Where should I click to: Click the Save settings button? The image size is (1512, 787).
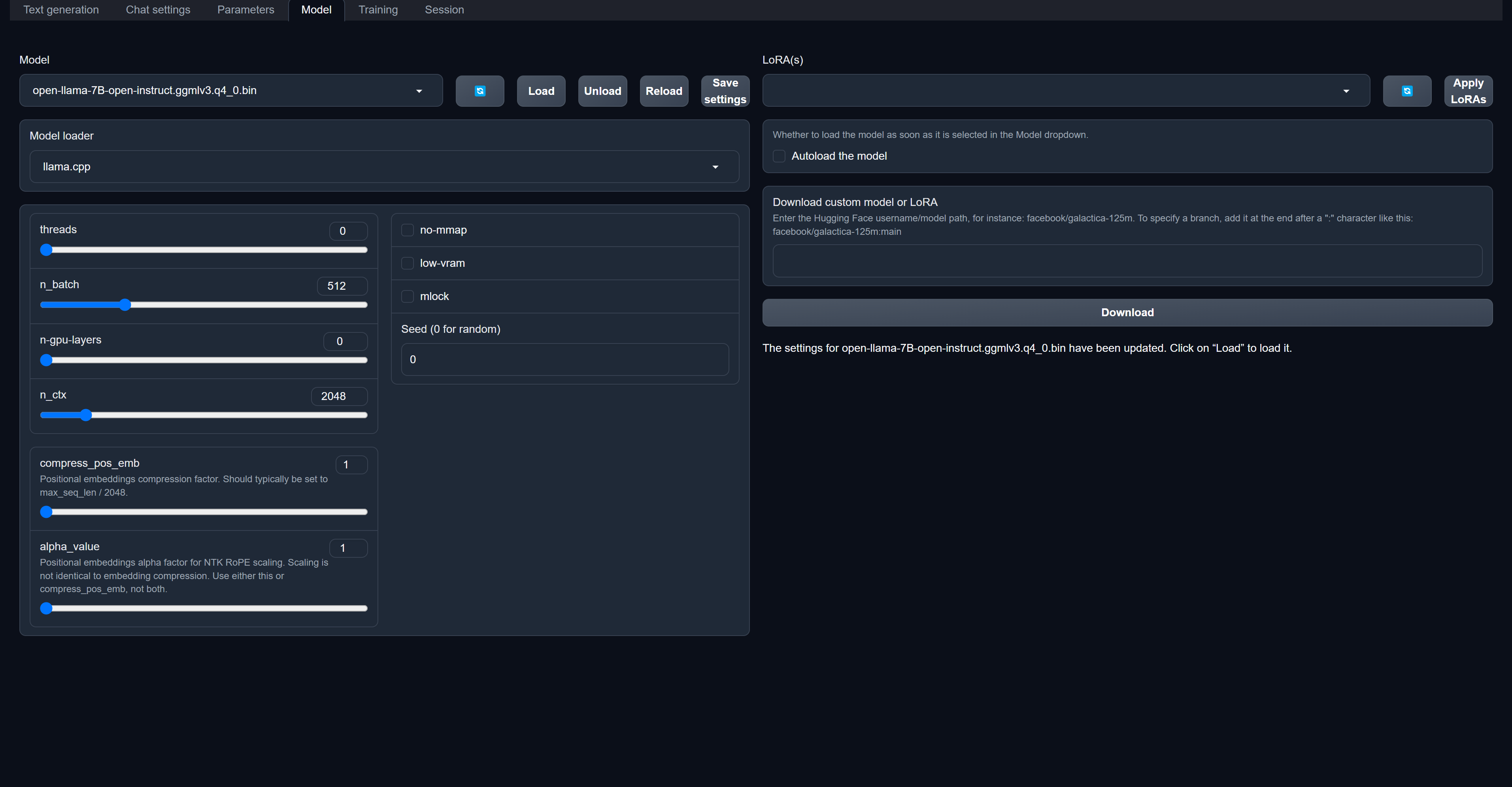coord(725,91)
